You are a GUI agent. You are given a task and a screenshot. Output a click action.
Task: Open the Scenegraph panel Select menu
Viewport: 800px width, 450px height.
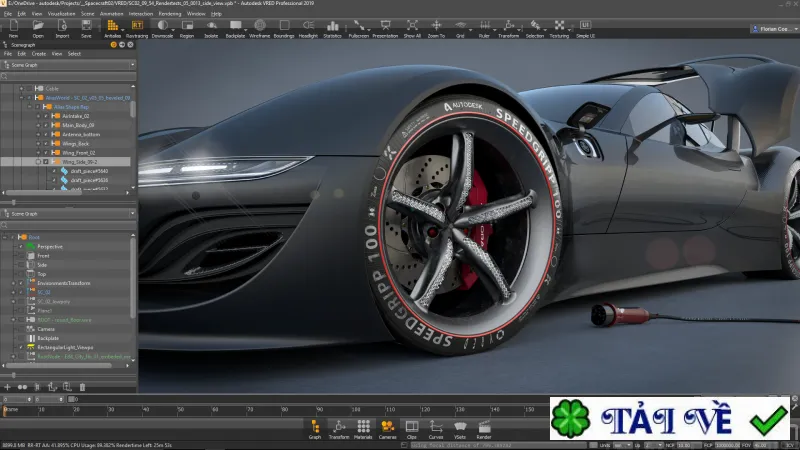[74, 54]
